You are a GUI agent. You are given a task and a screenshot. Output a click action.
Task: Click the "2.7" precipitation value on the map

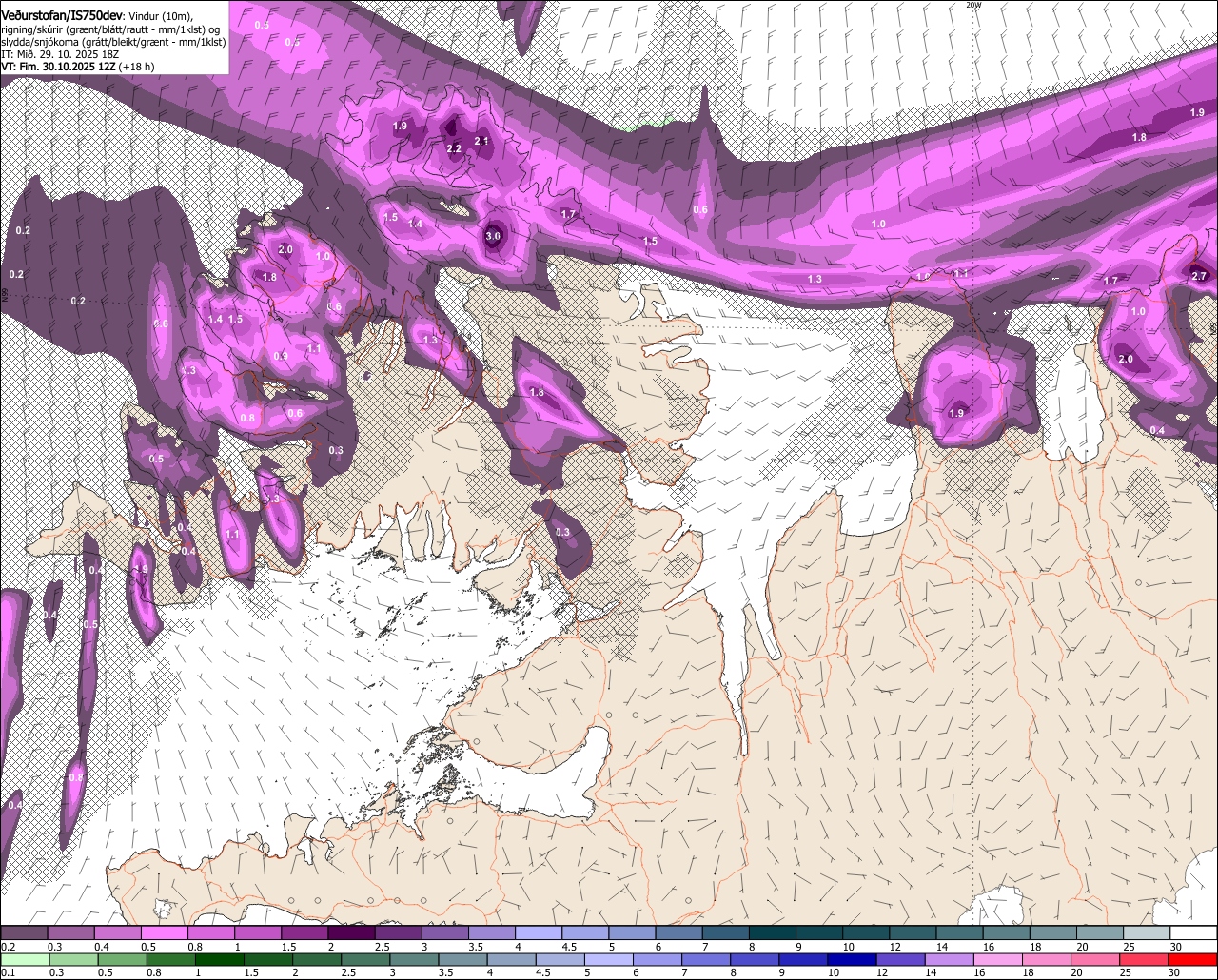tap(1199, 276)
